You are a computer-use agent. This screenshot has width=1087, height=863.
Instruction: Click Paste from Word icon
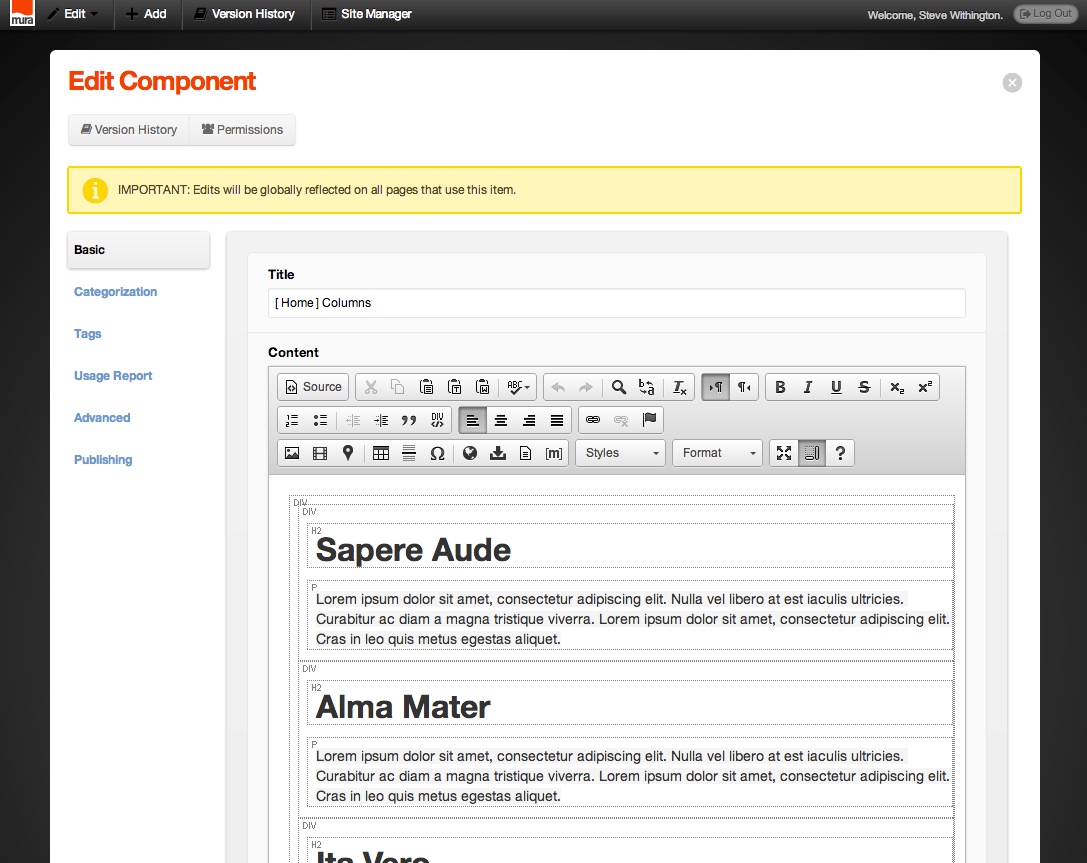click(x=483, y=387)
